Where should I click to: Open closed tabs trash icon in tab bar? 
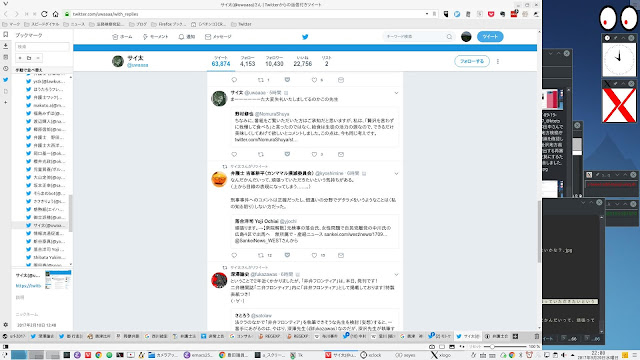point(536,336)
